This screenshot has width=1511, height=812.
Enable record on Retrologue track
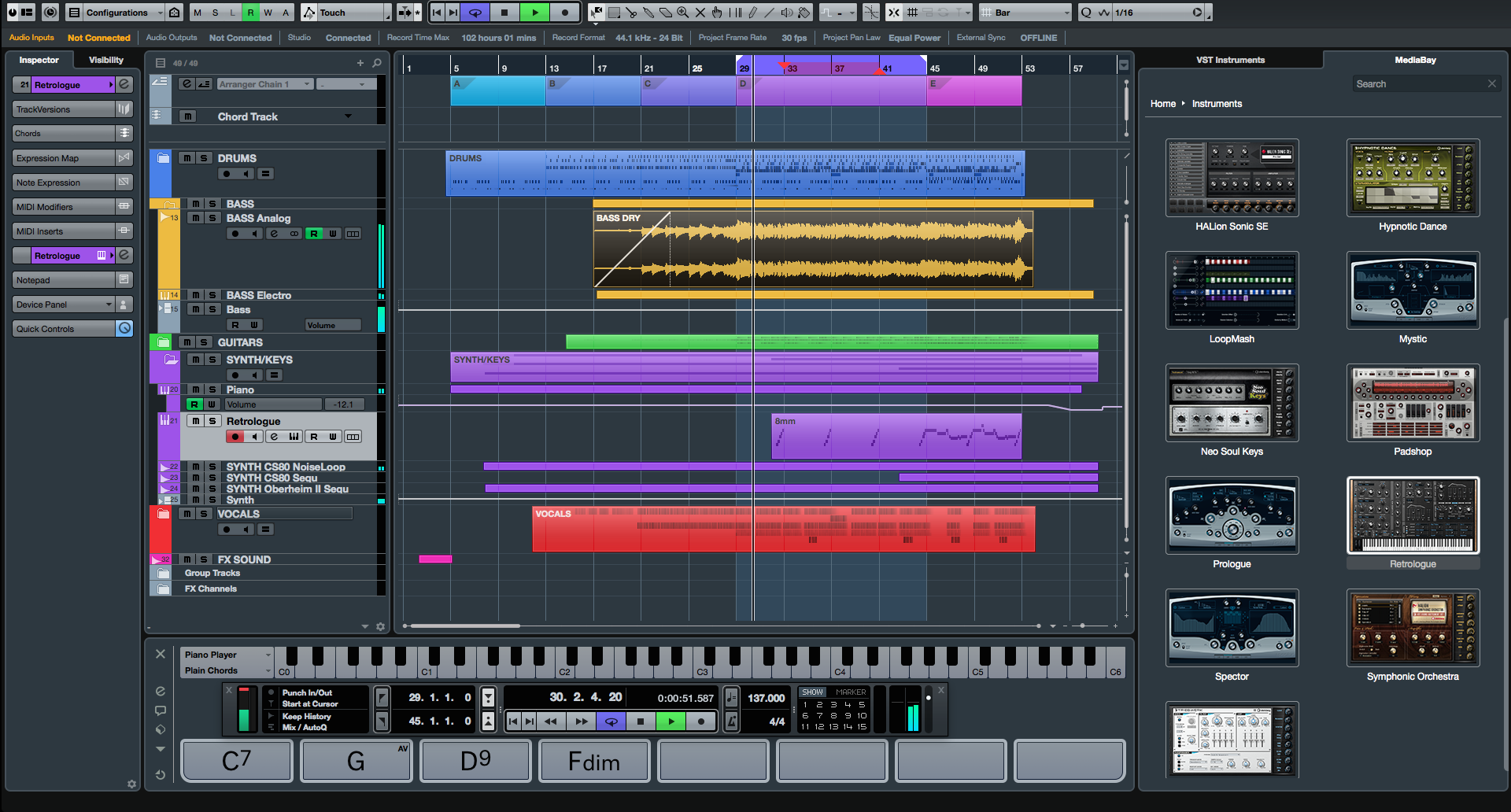235,437
